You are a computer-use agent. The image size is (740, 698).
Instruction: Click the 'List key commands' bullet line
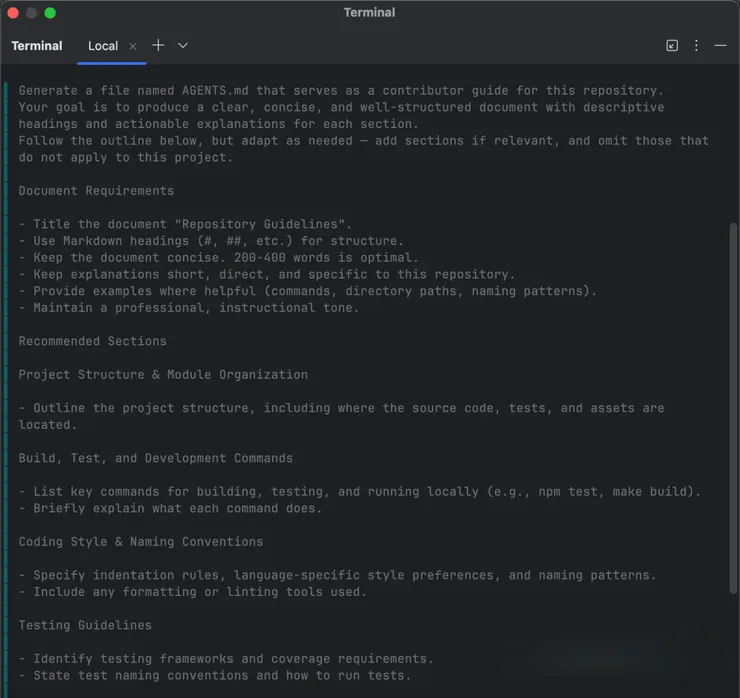360,492
